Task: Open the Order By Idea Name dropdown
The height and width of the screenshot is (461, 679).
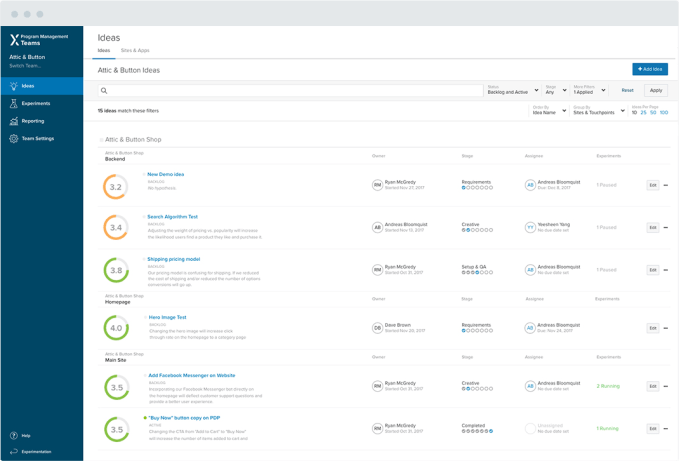Action: [x=549, y=111]
